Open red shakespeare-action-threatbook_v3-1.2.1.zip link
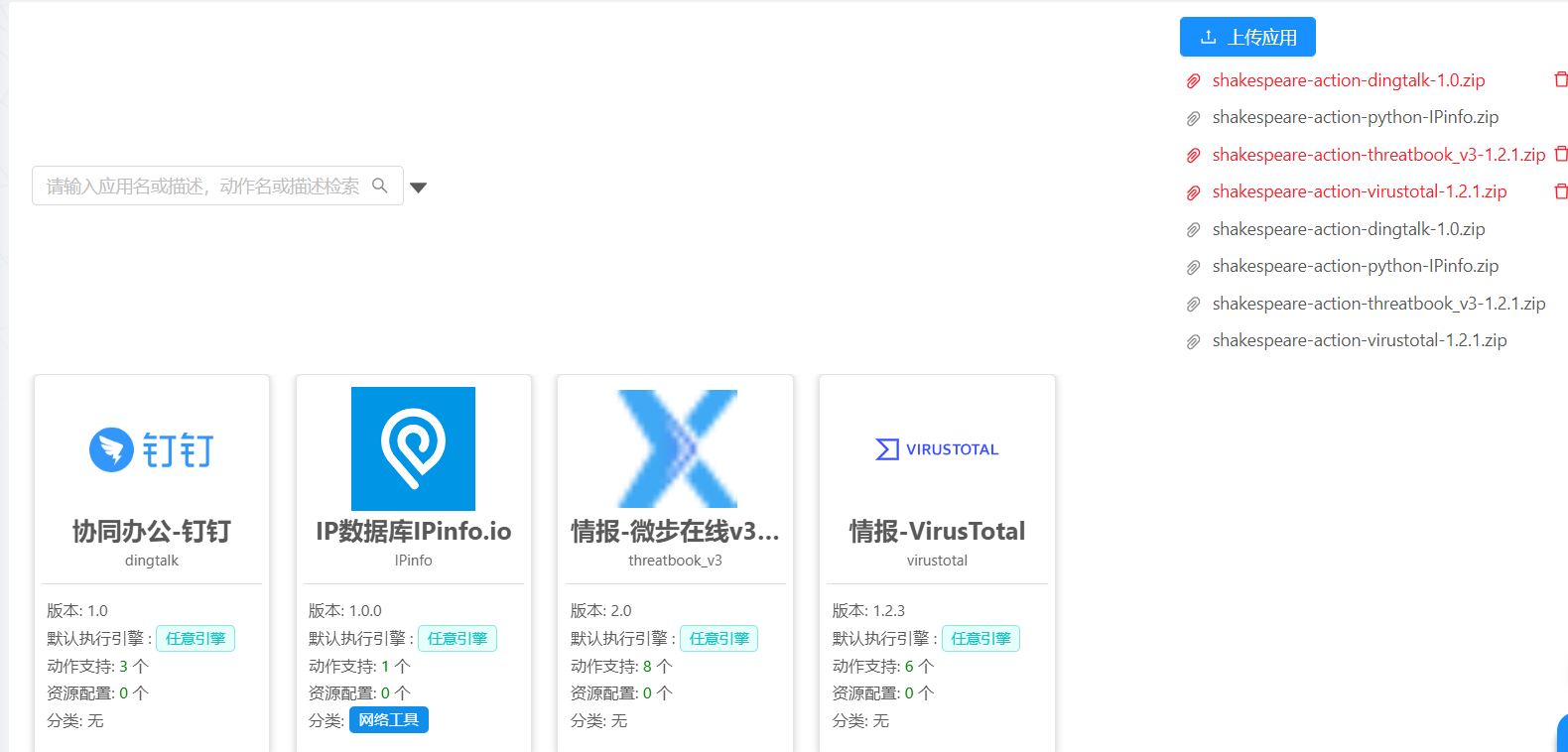Screen dimensions: 1568x752 1378,155
